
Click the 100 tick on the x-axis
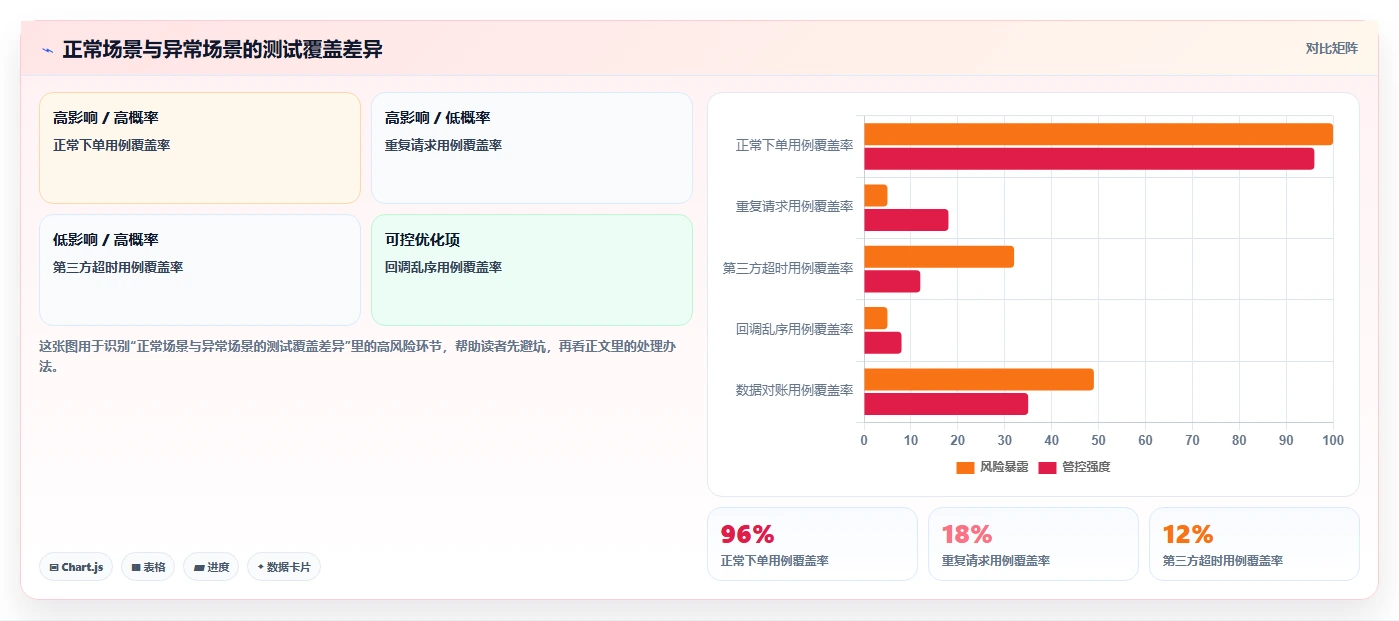(1332, 440)
